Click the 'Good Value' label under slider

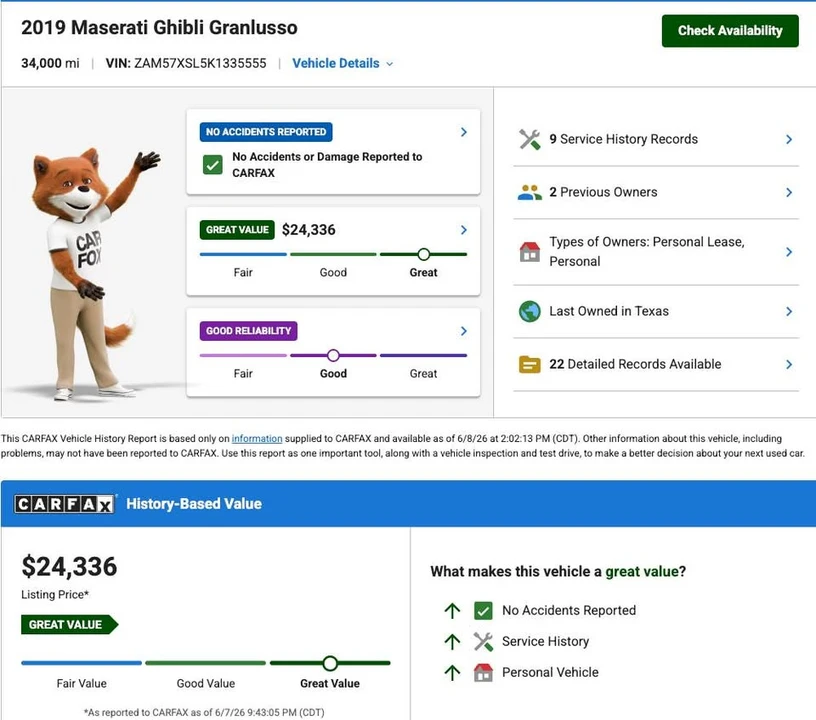point(206,684)
